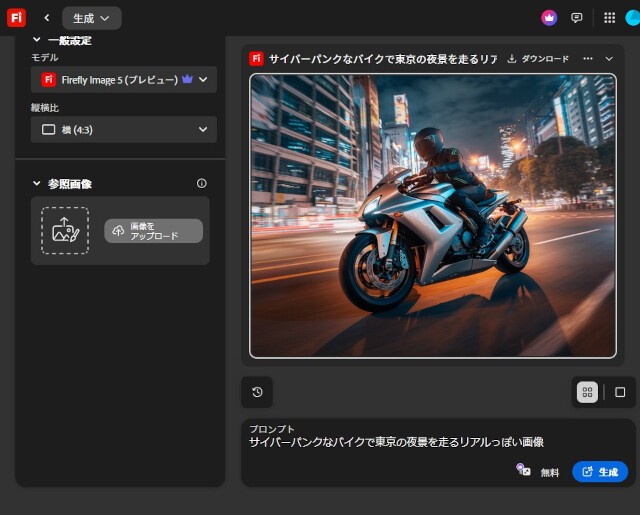The width and height of the screenshot is (640, 515).
Task: Open the generation history clock icon
Action: [257, 392]
